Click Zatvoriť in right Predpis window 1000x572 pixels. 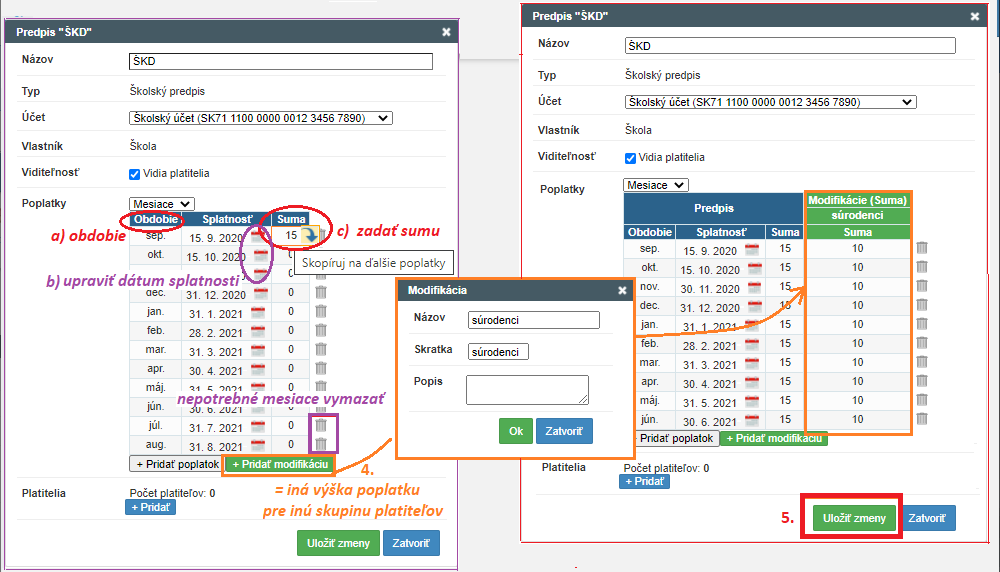point(927,518)
